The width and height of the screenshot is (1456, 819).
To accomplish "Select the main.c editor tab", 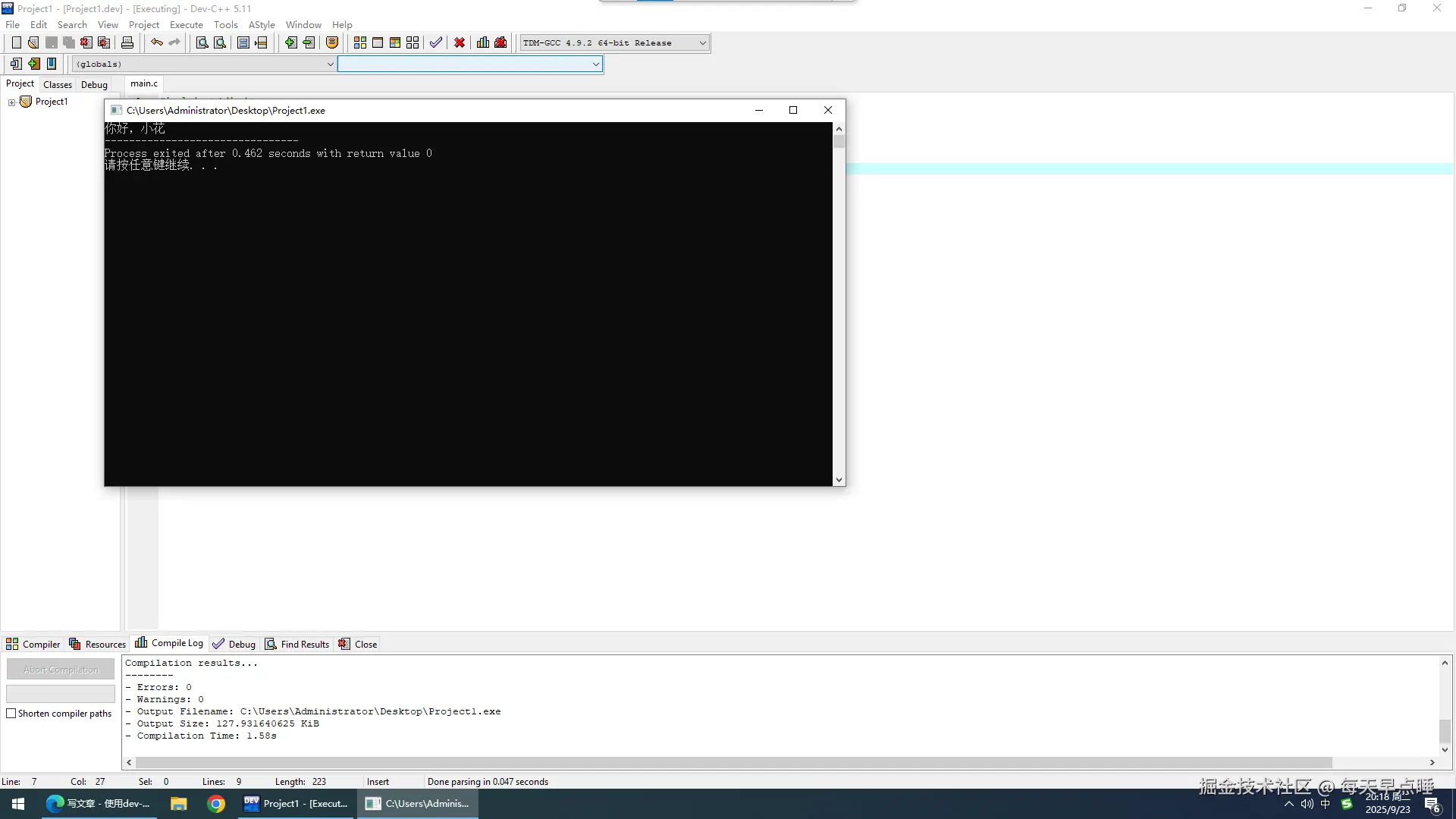I will click(x=144, y=84).
